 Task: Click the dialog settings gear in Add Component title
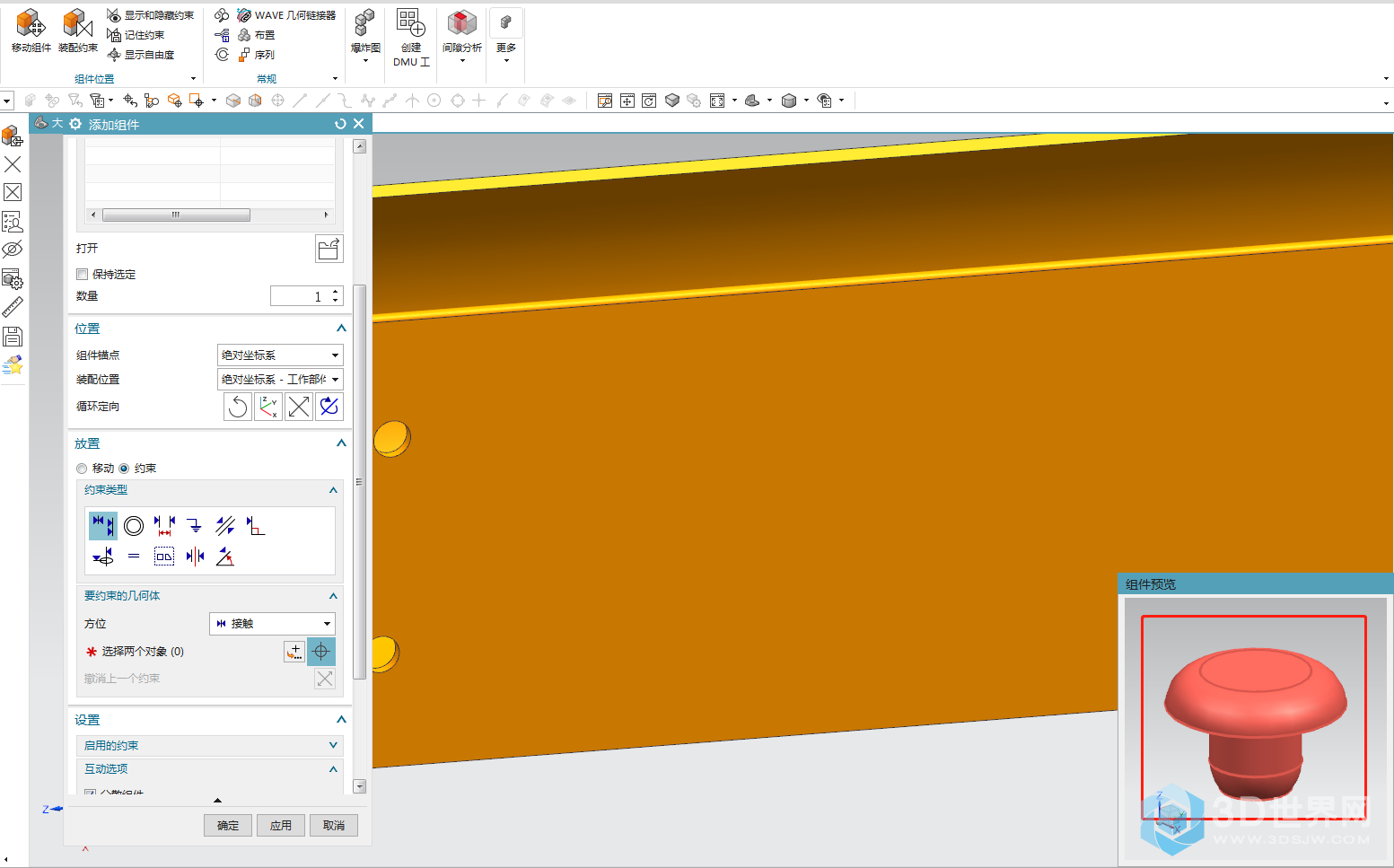[x=75, y=124]
